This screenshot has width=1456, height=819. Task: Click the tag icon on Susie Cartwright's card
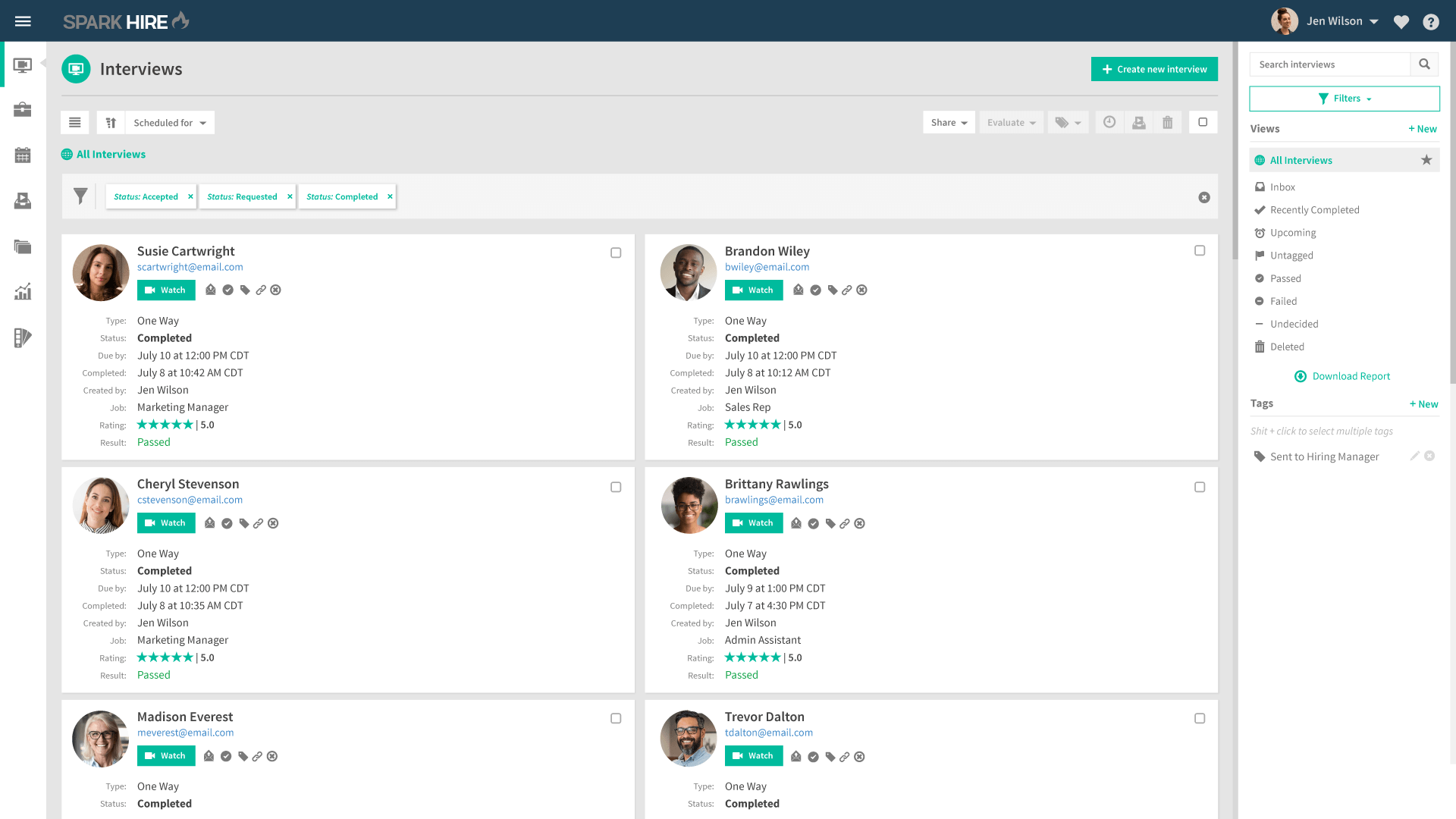click(244, 290)
